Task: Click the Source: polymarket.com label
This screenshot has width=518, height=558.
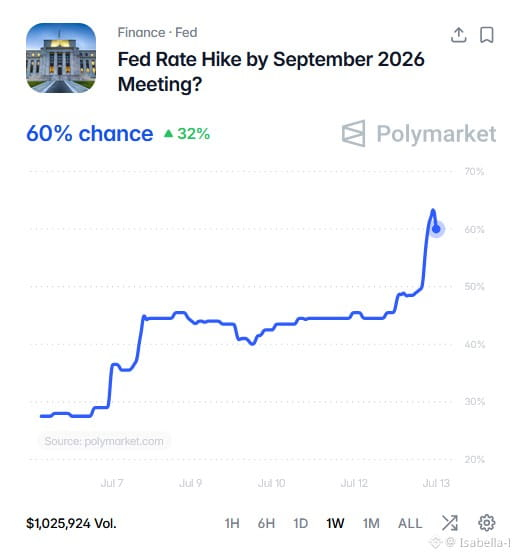Action: tap(104, 441)
